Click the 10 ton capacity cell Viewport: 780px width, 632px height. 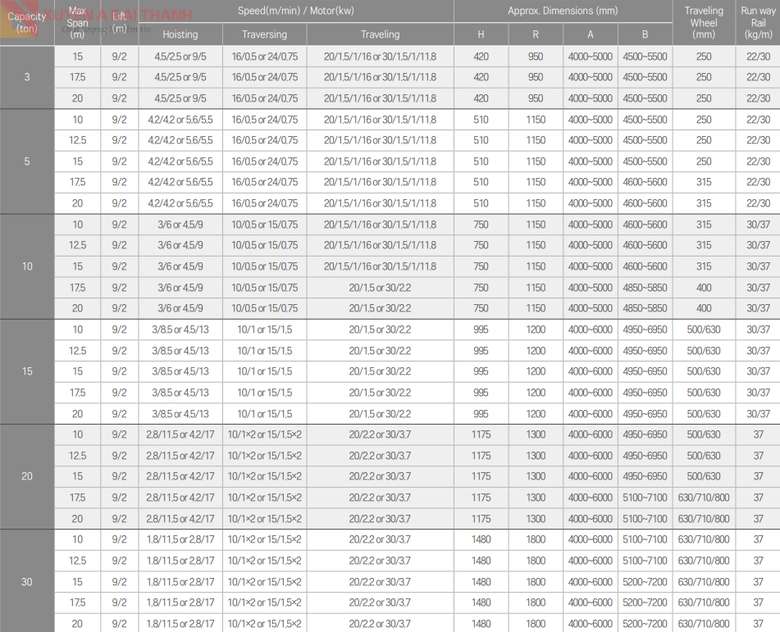coord(27,266)
